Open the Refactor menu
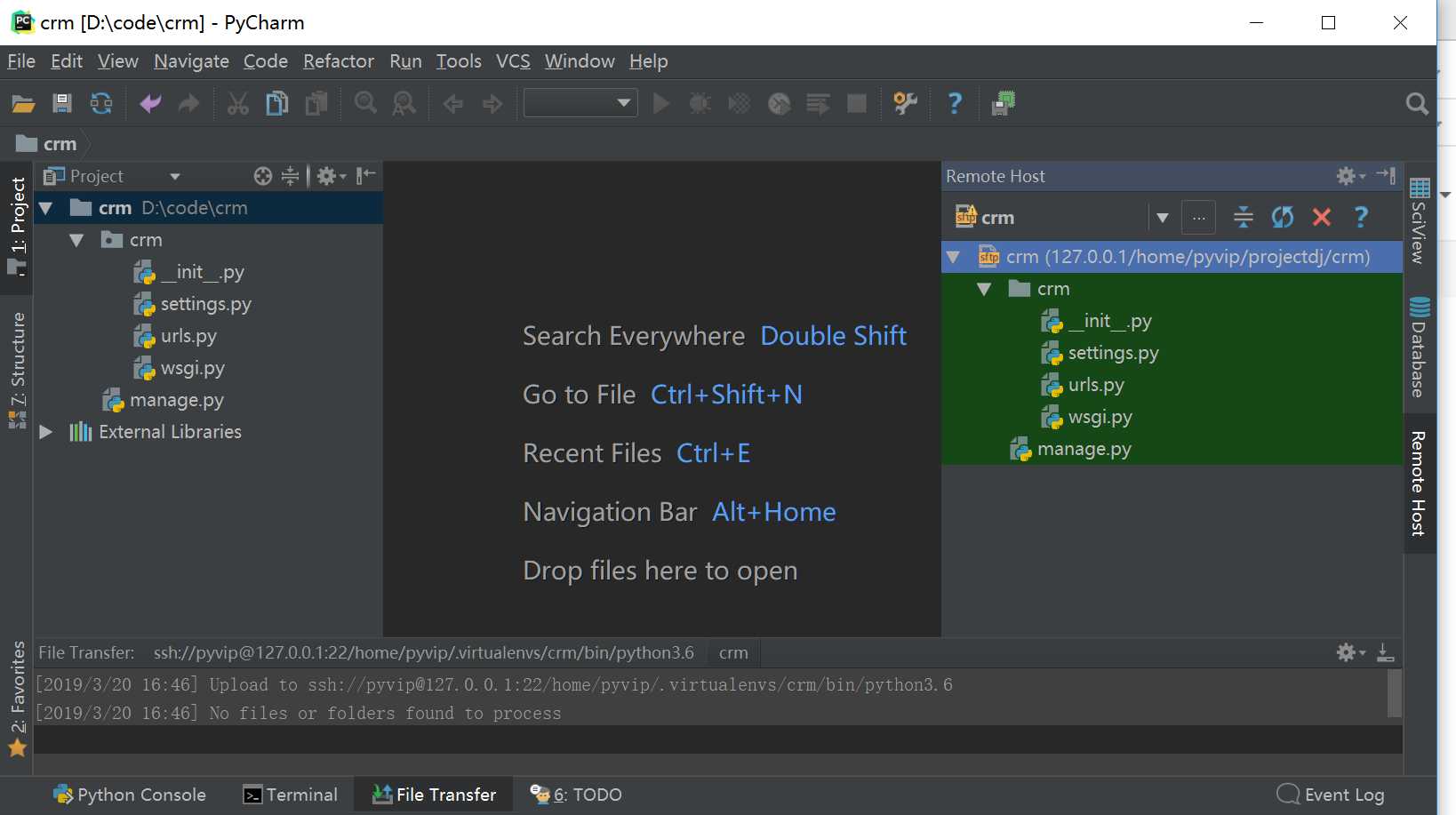1456x815 pixels. click(x=339, y=61)
